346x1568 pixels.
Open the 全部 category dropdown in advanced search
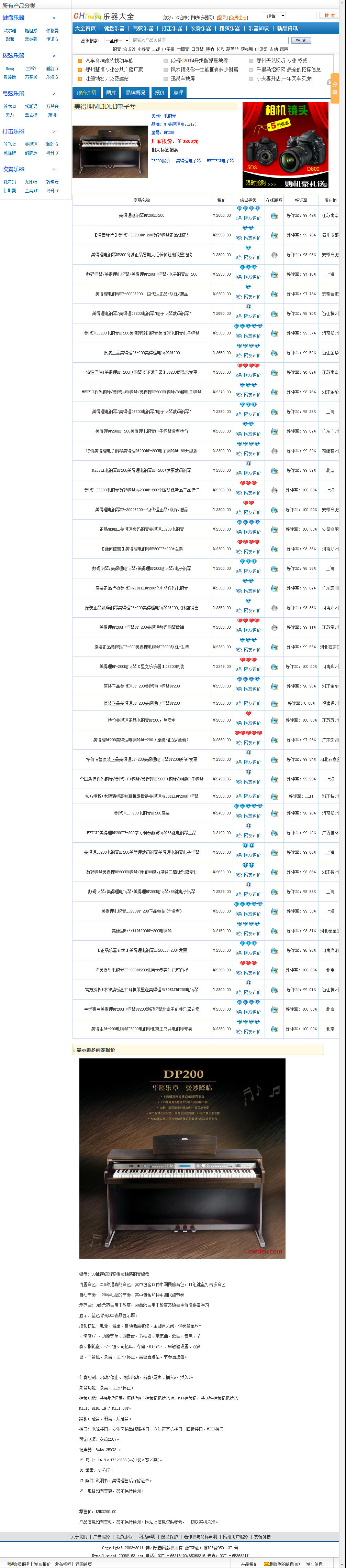click(x=117, y=41)
